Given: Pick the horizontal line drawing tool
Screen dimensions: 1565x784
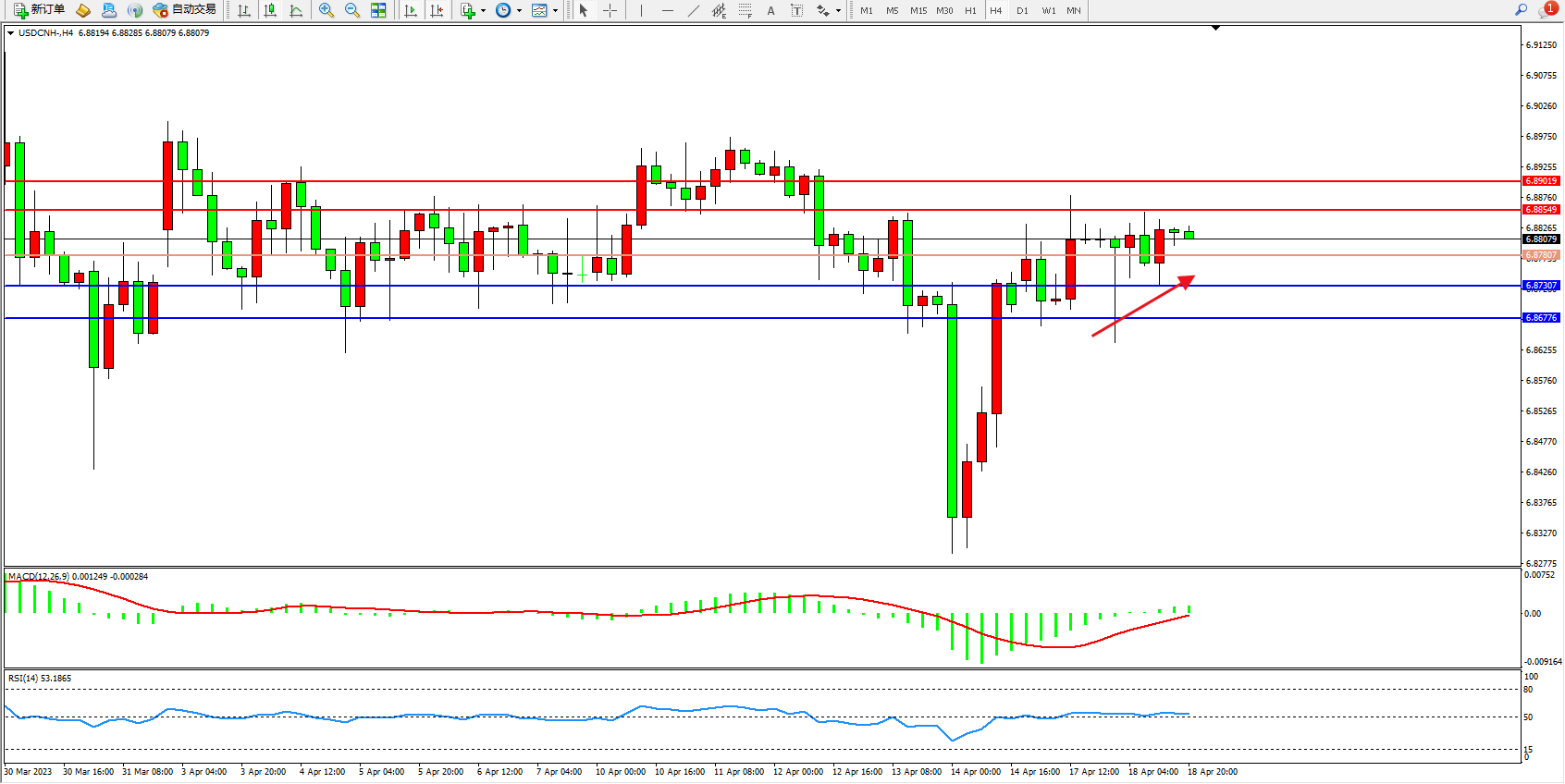Looking at the screenshot, I should [x=668, y=10].
